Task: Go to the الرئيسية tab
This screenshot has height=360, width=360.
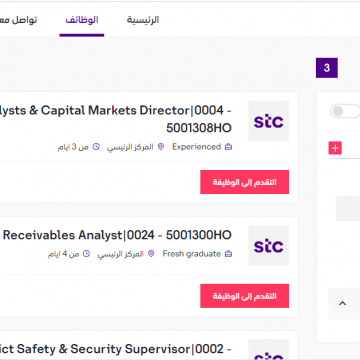Action: pyautogui.click(x=143, y=20)
